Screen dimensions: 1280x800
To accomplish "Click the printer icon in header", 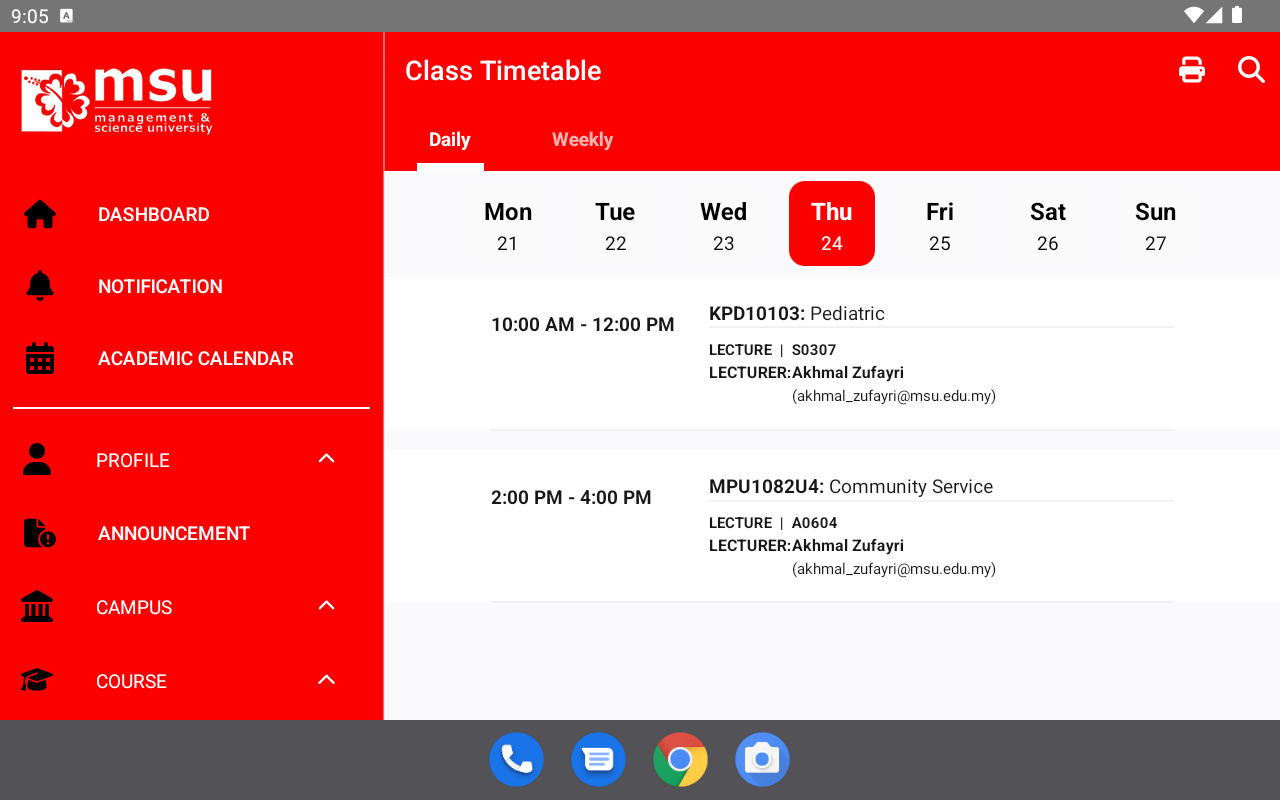I will 1192,70.
